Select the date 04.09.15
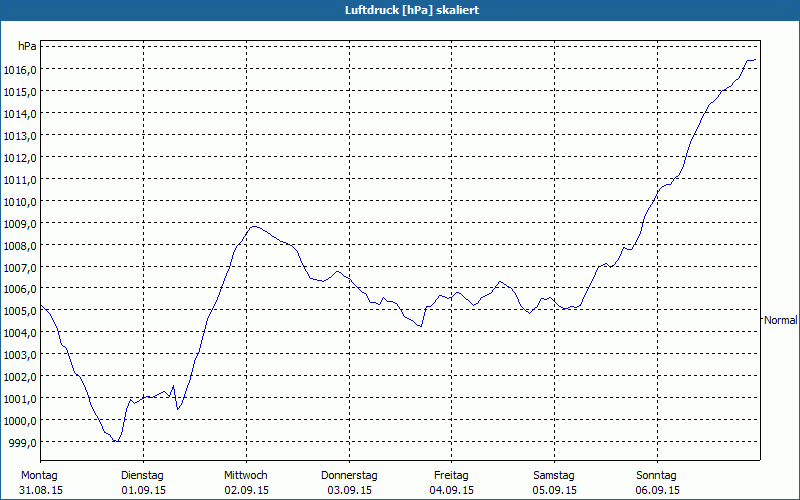This screenshot has height=500, width=800. click(452, 490)
